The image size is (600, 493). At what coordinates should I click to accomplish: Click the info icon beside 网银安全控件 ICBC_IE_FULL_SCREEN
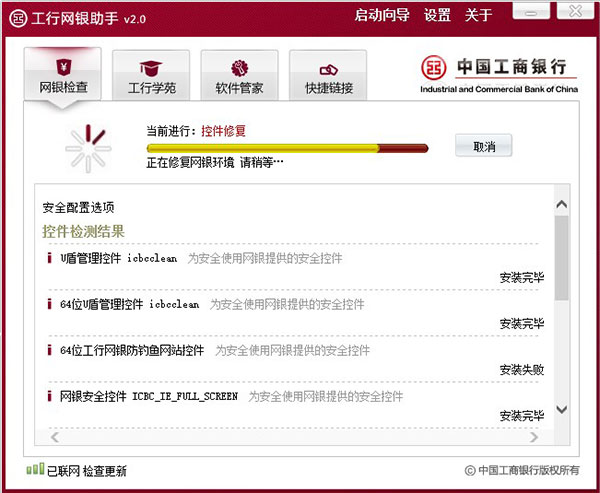click(49, 396)
